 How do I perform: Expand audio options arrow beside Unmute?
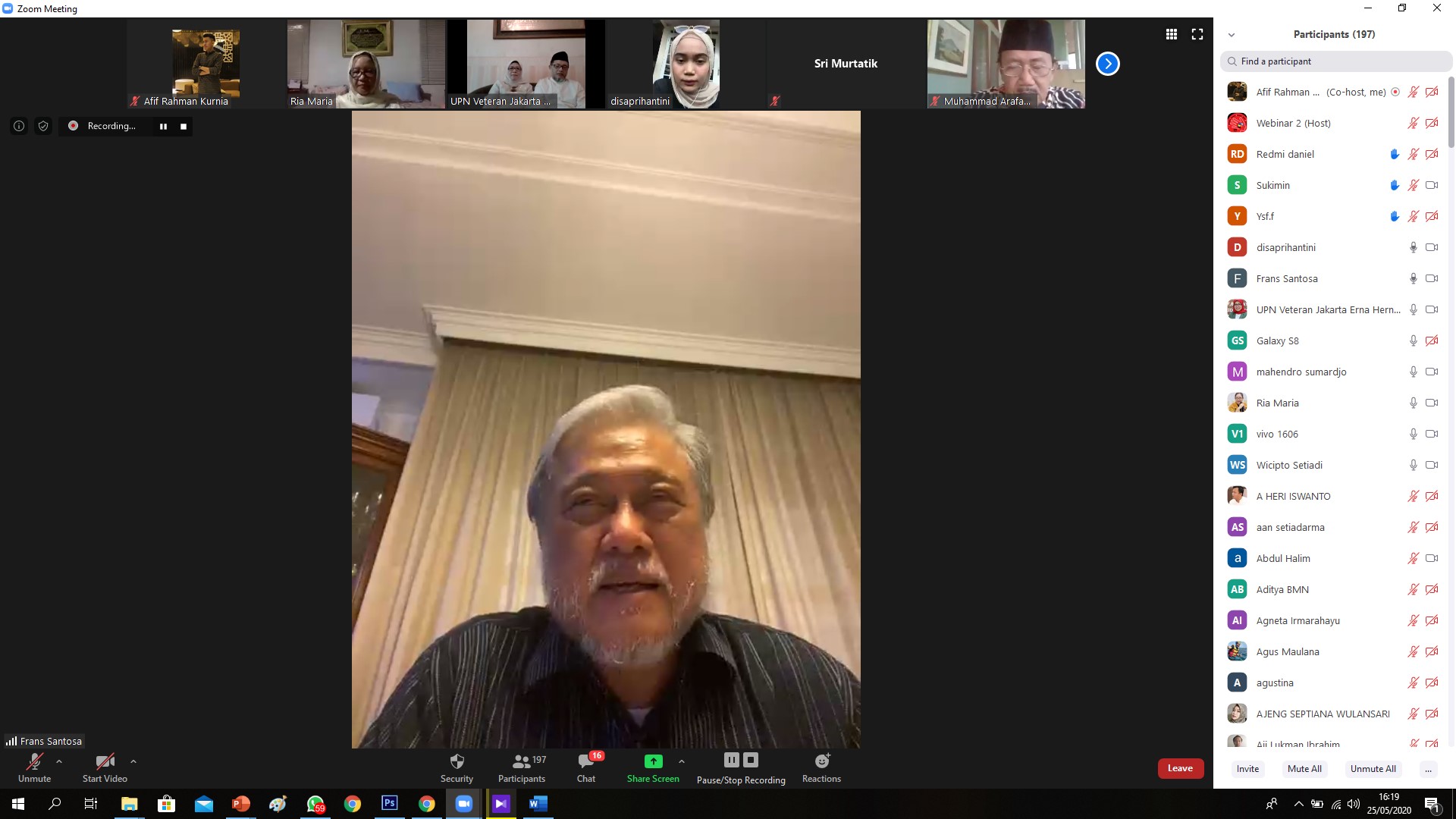tap(59, 761)
